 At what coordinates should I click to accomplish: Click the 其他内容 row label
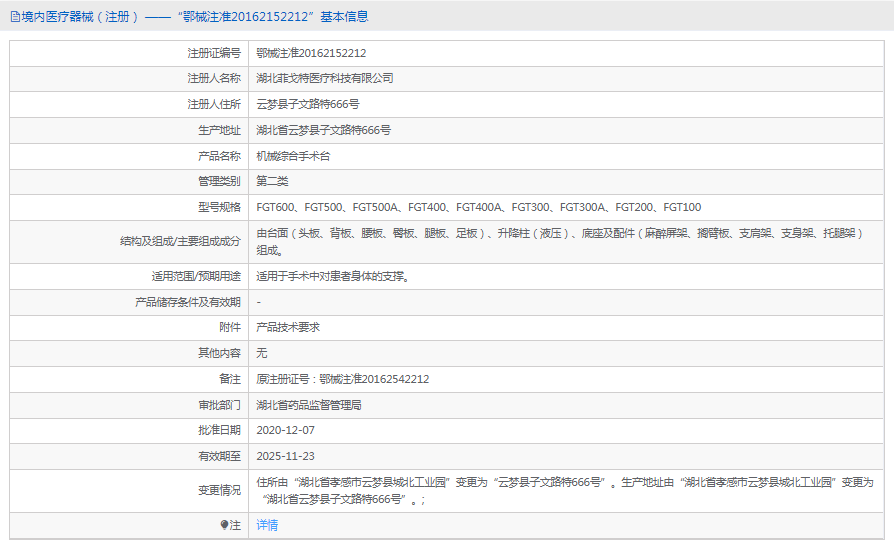click(x=220, y=353)
